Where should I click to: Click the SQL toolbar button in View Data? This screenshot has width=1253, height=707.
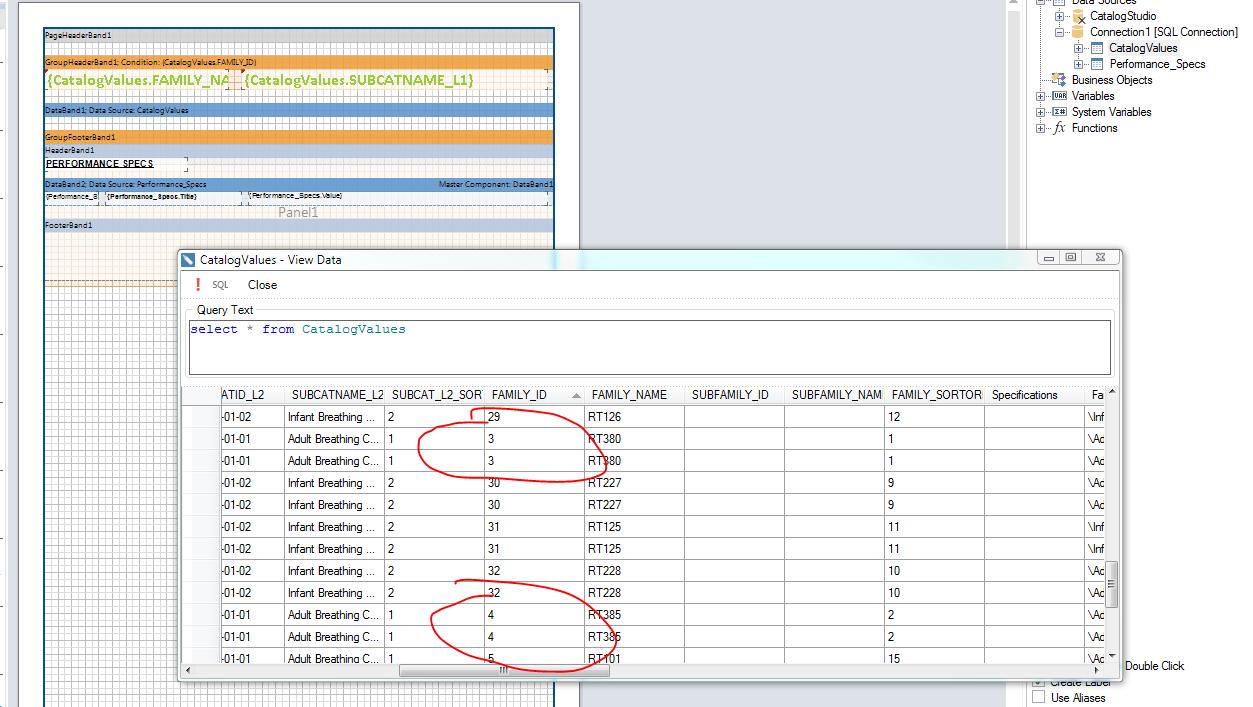pos(220,285)
